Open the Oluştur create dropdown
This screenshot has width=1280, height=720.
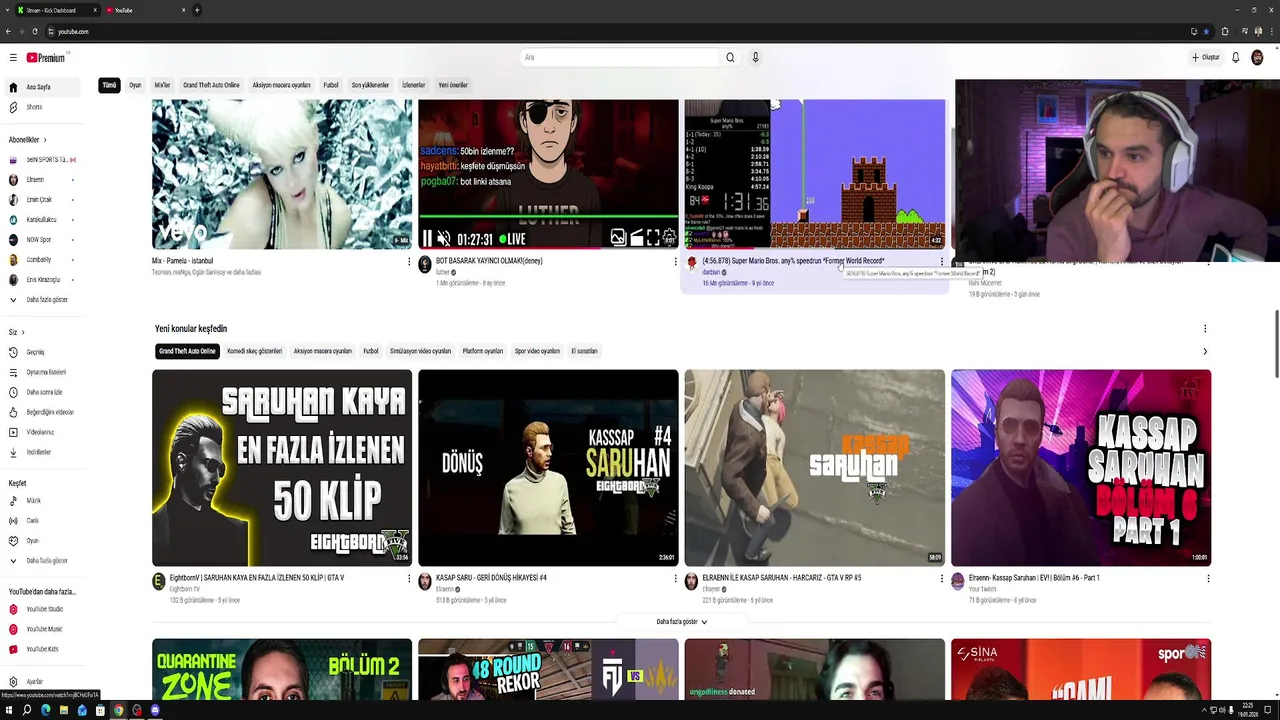tap(1206, 57)
